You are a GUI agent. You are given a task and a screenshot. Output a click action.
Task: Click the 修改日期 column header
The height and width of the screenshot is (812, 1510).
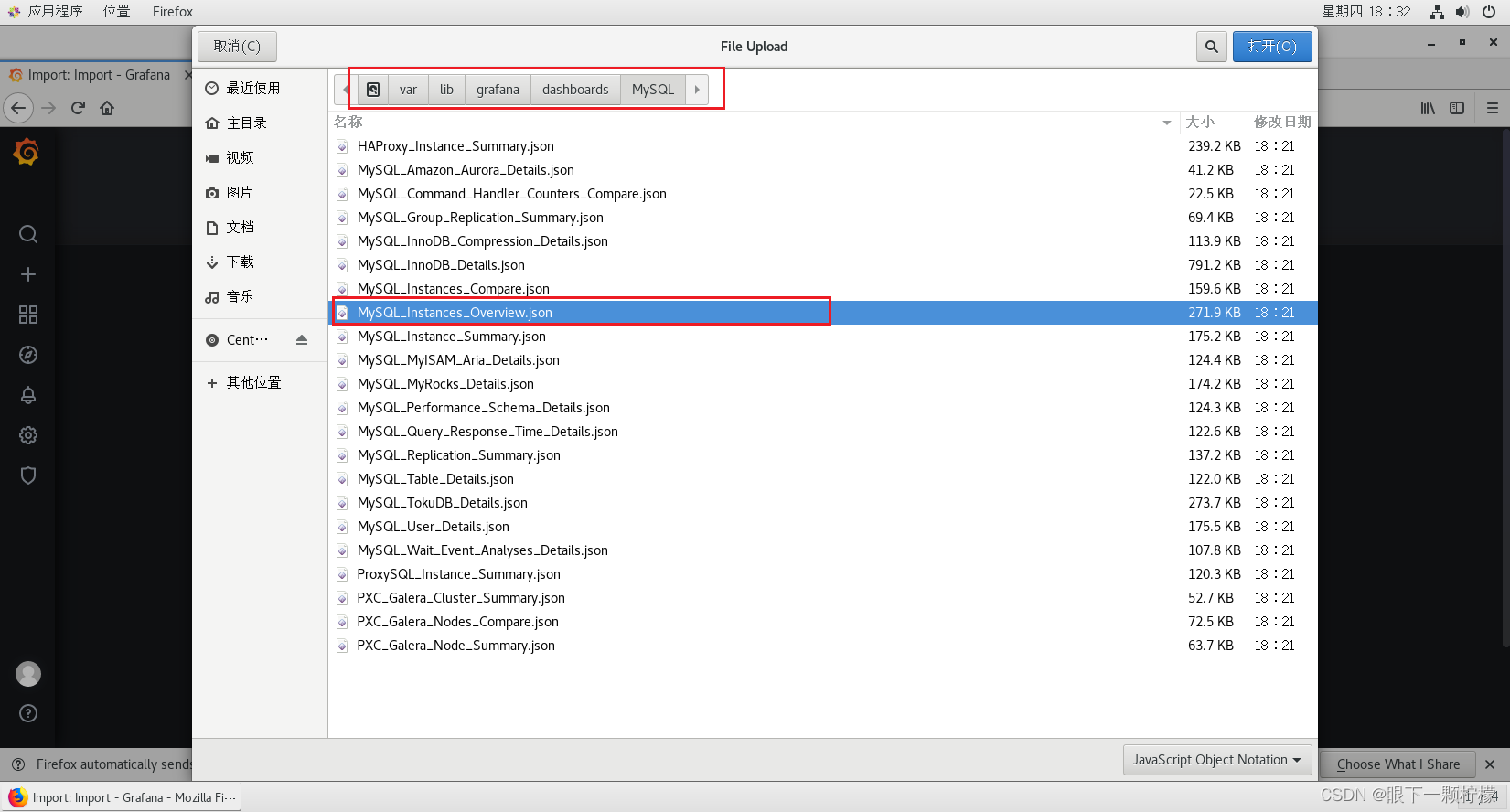pyautogui.click(x=1282, y=123)
